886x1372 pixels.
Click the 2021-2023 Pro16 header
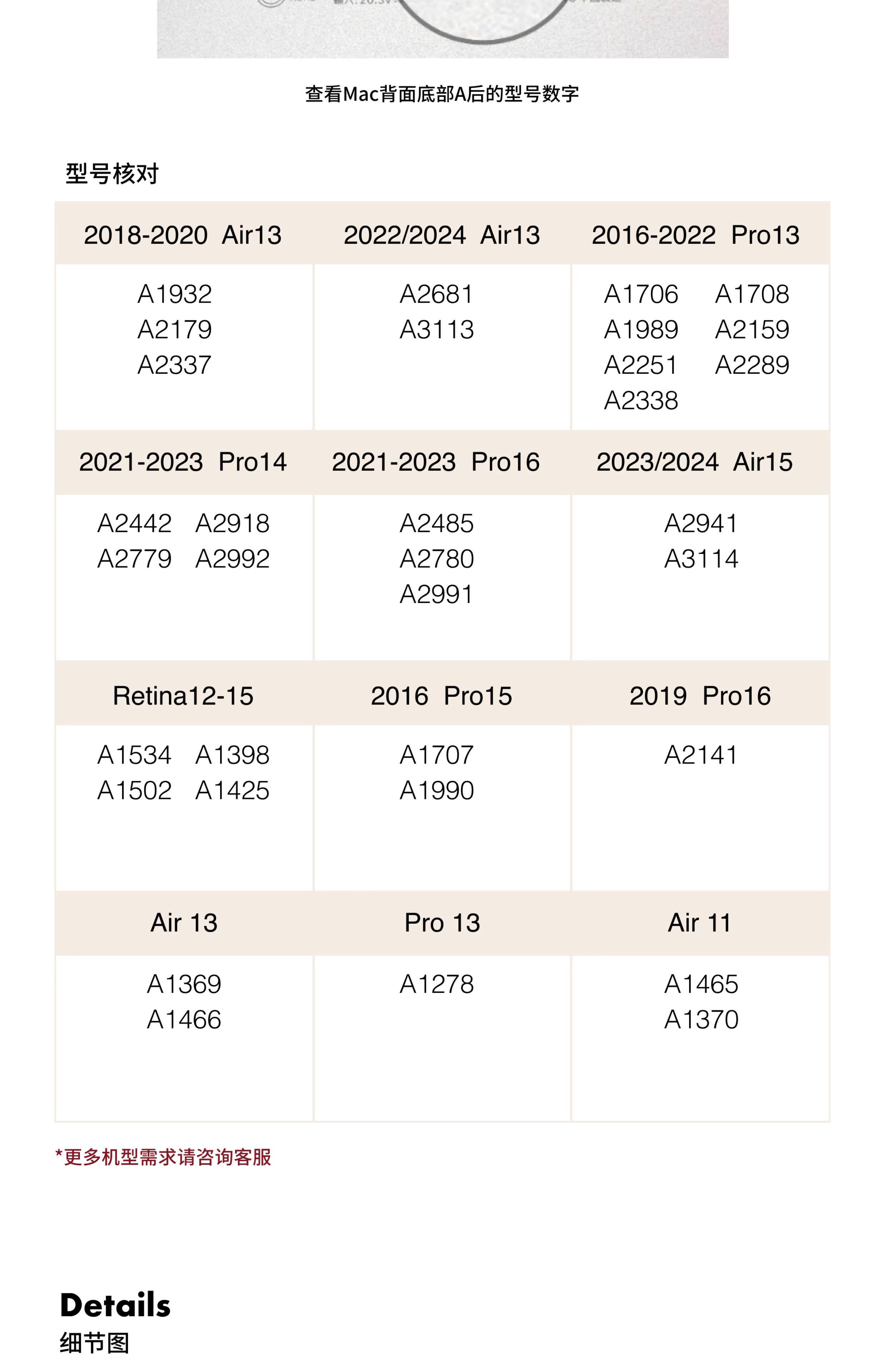pyautogui.click(x=435, y=462)
